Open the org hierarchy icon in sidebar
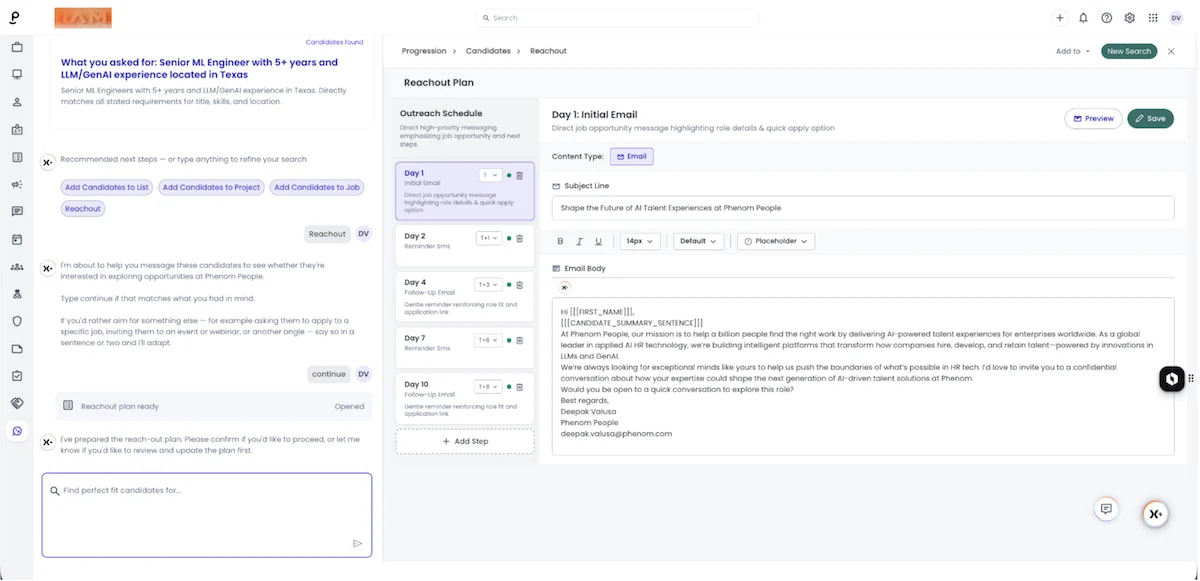 pyautogui.click(x=17, y=294)
